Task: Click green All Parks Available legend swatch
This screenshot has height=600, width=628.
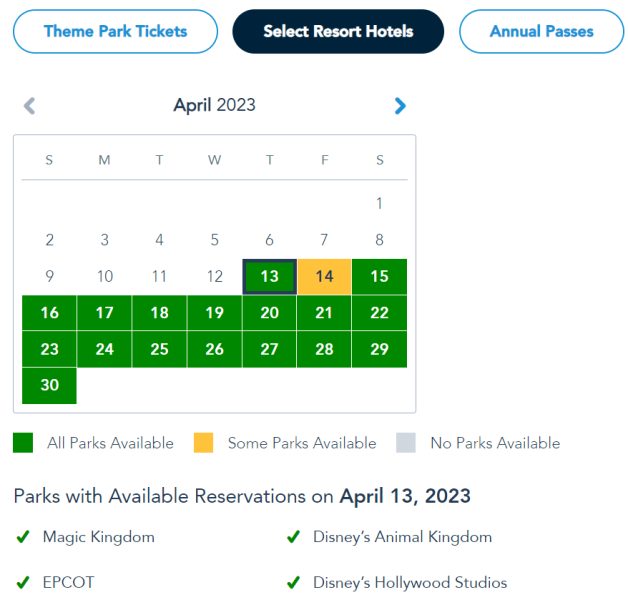Action: pyautogui.click(x=23, y=443)
